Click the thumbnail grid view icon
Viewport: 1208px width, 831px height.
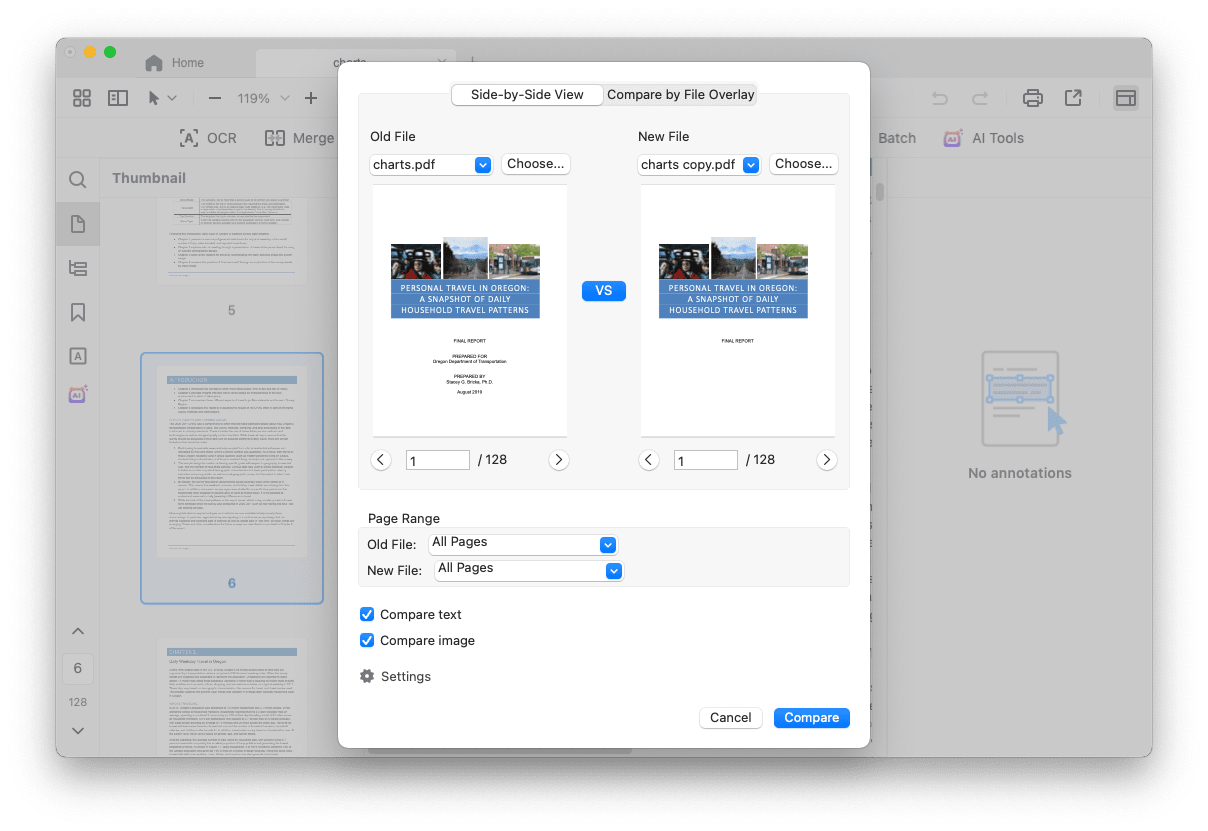[x=82, y=98]
